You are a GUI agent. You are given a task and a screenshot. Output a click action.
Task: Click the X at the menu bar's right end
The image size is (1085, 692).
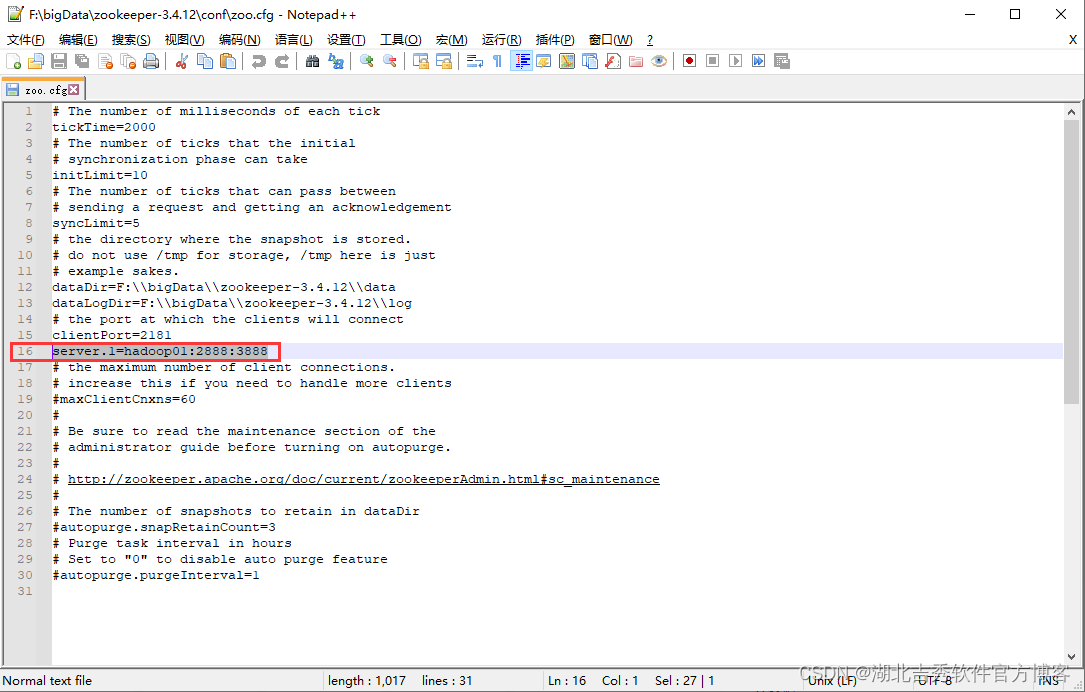coord(1073,39)
